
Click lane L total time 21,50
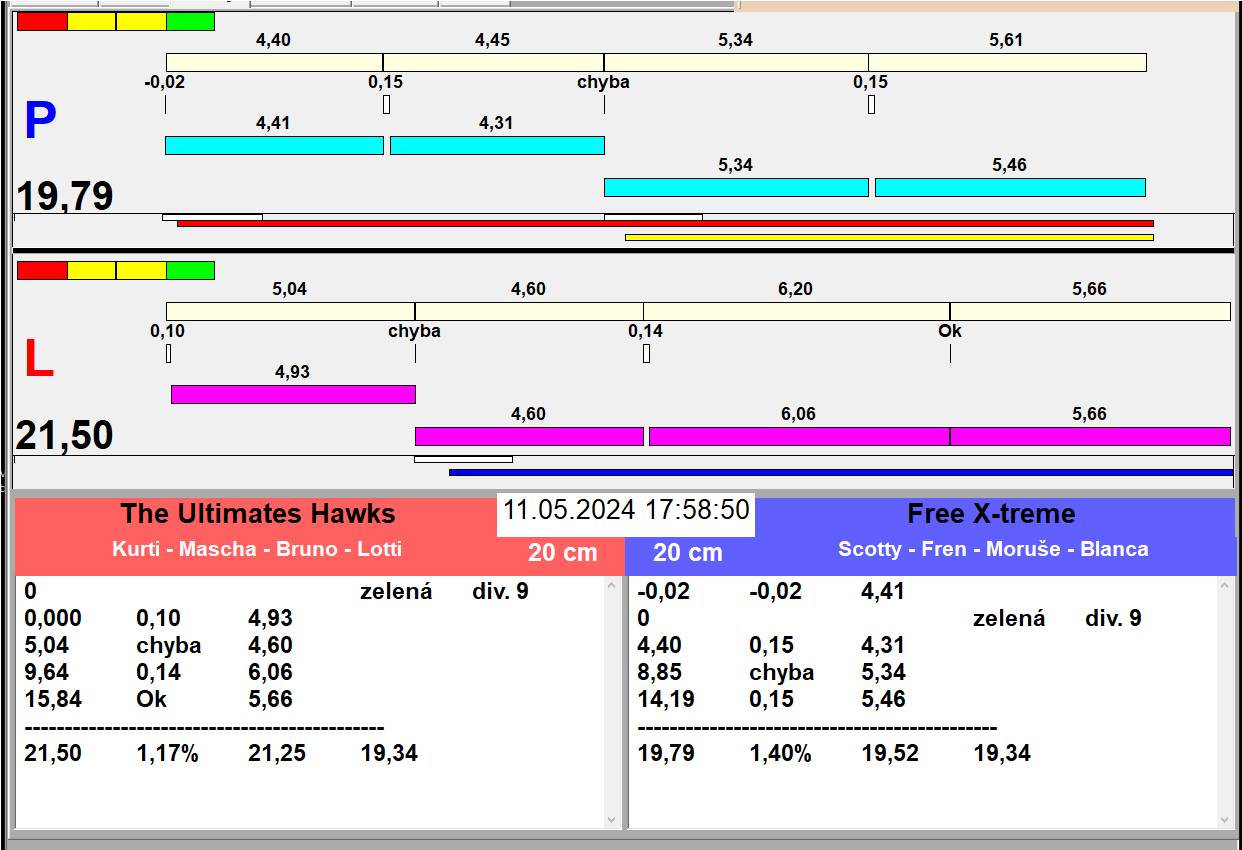pyautogui.click(x=64, y=436)
